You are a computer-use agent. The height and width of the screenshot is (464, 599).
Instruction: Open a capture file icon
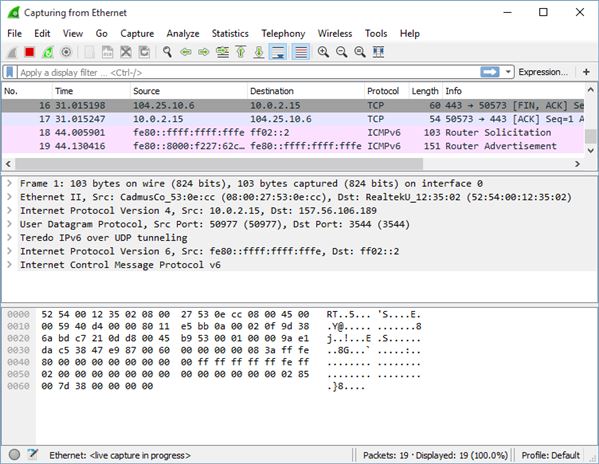click(x=89, y=52)
